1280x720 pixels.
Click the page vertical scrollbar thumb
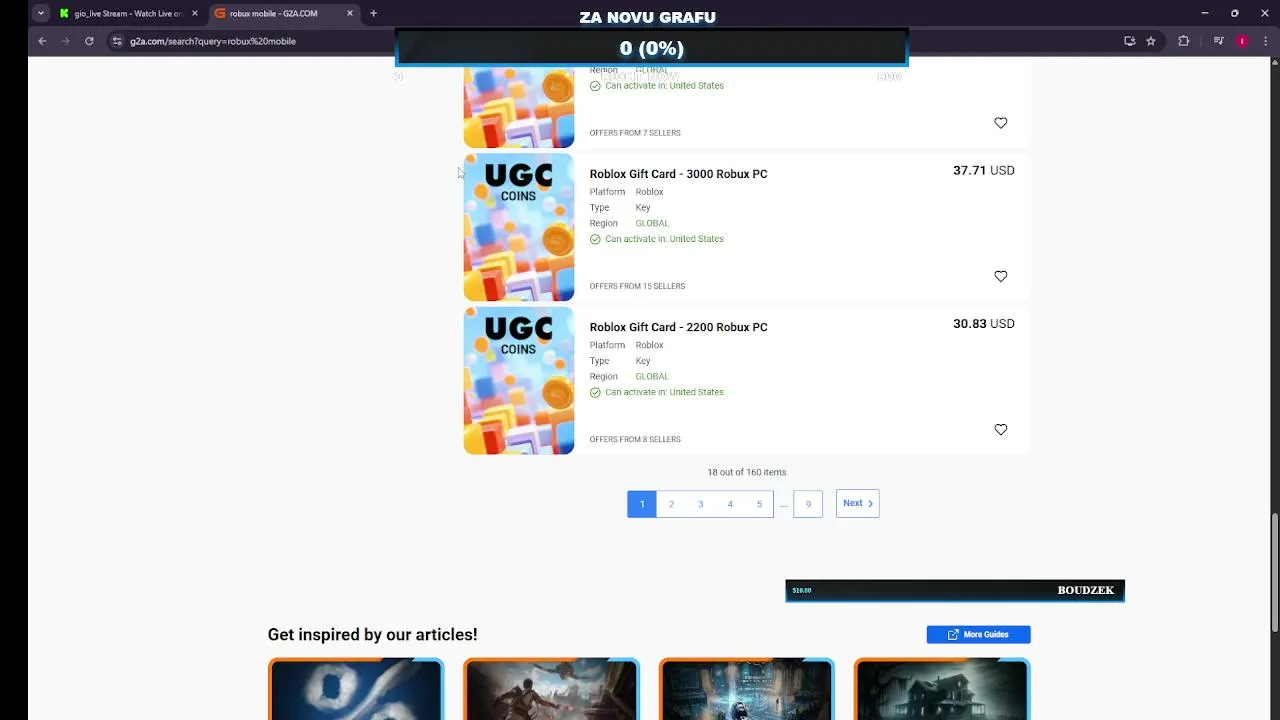[x=1274, y=573]
